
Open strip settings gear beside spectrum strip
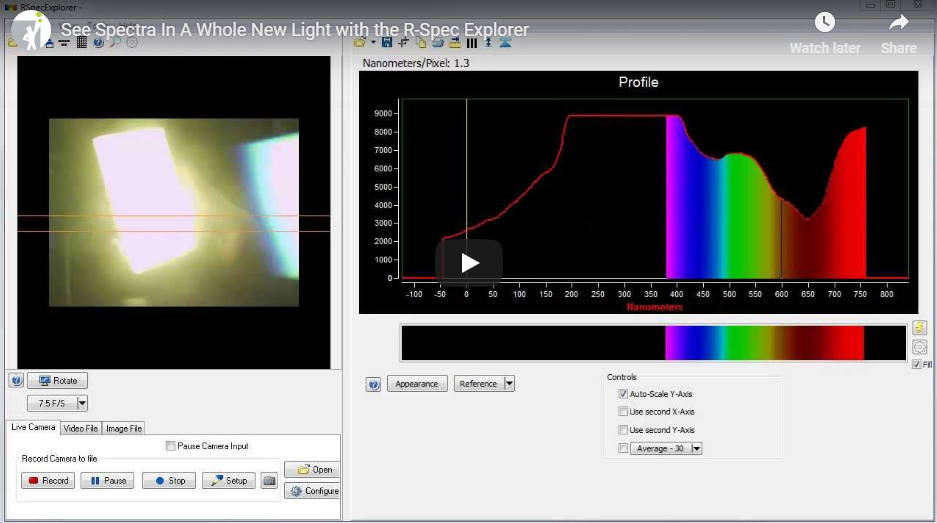tap(919, 347)
